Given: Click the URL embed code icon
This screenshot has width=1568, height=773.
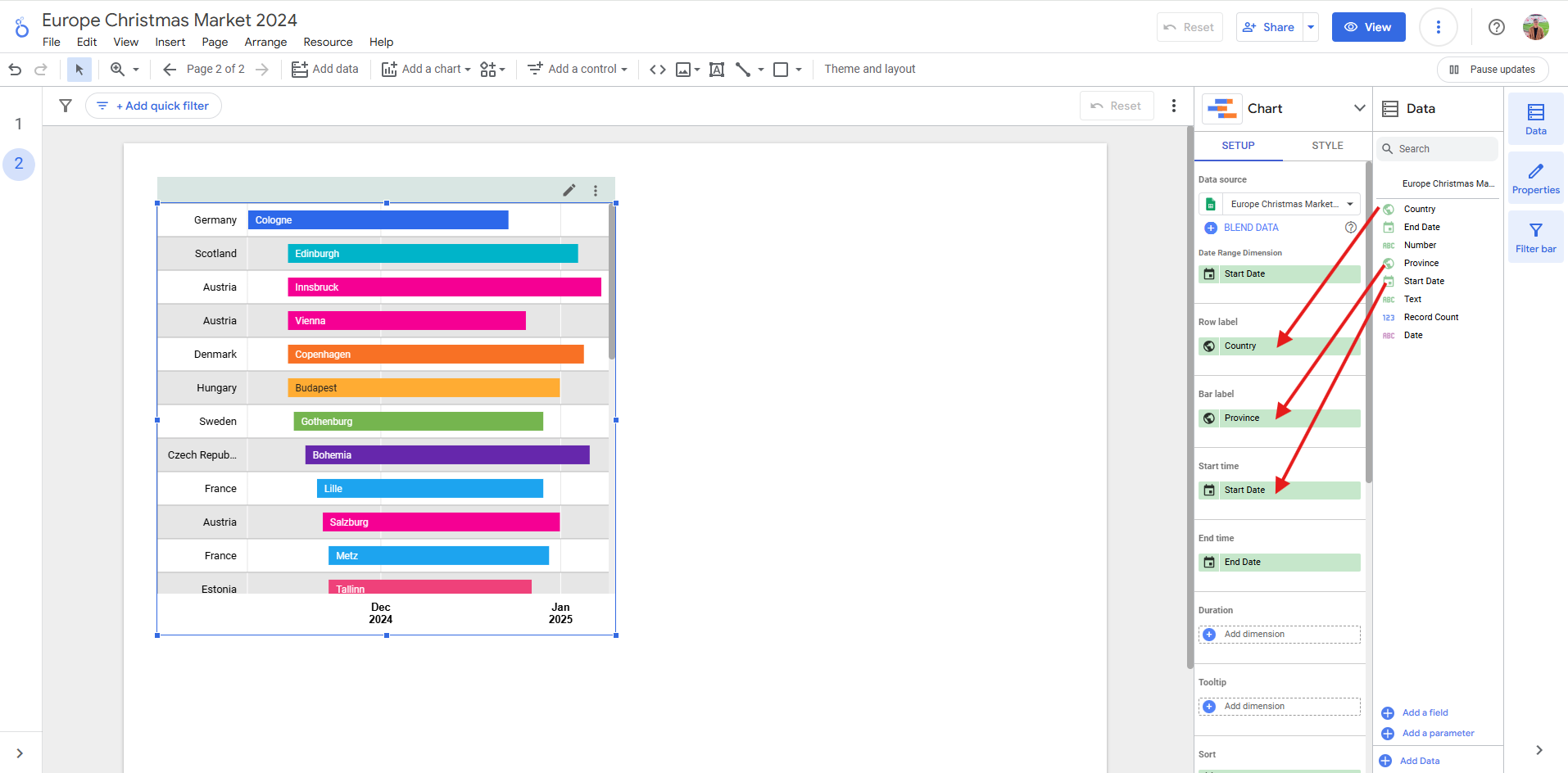Looking at the screenshot, I should (x=657, y=70).
